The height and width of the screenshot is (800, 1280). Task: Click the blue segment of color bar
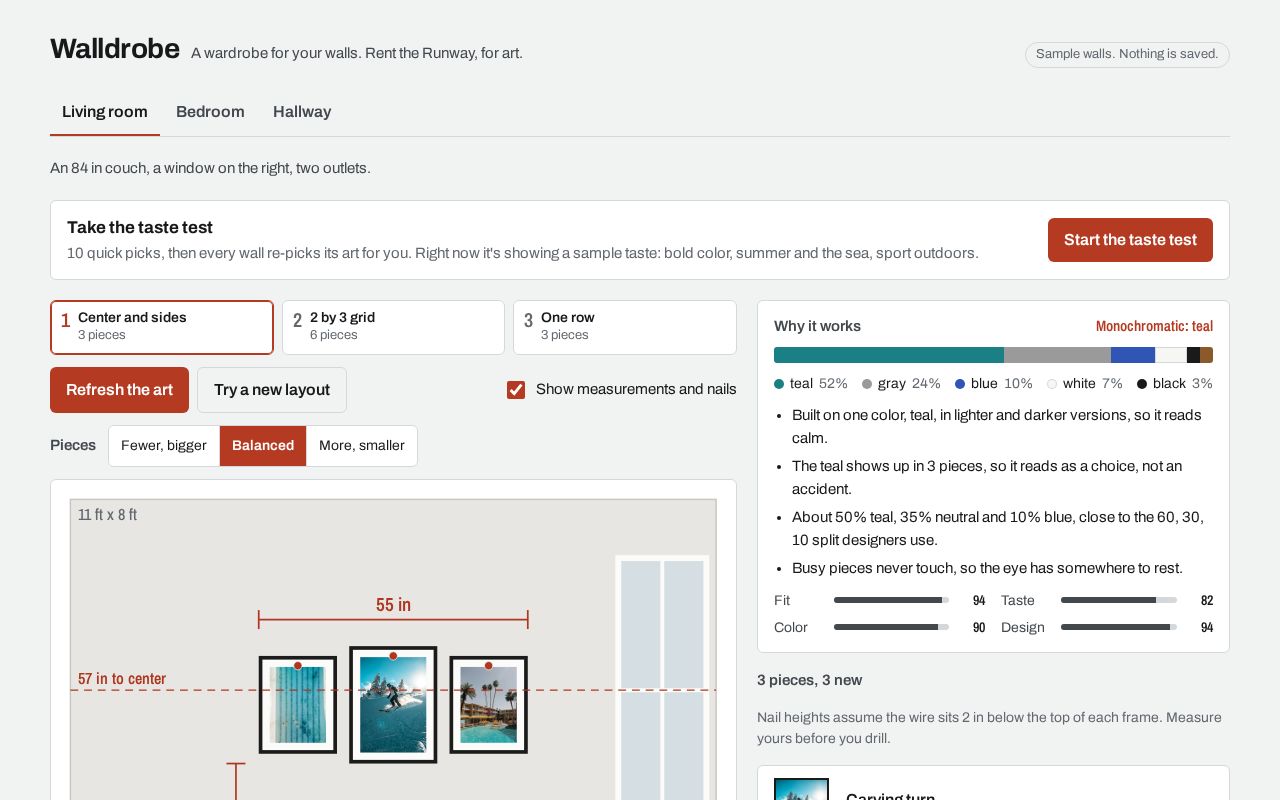pyautogui.click(x=1133, y=355)
